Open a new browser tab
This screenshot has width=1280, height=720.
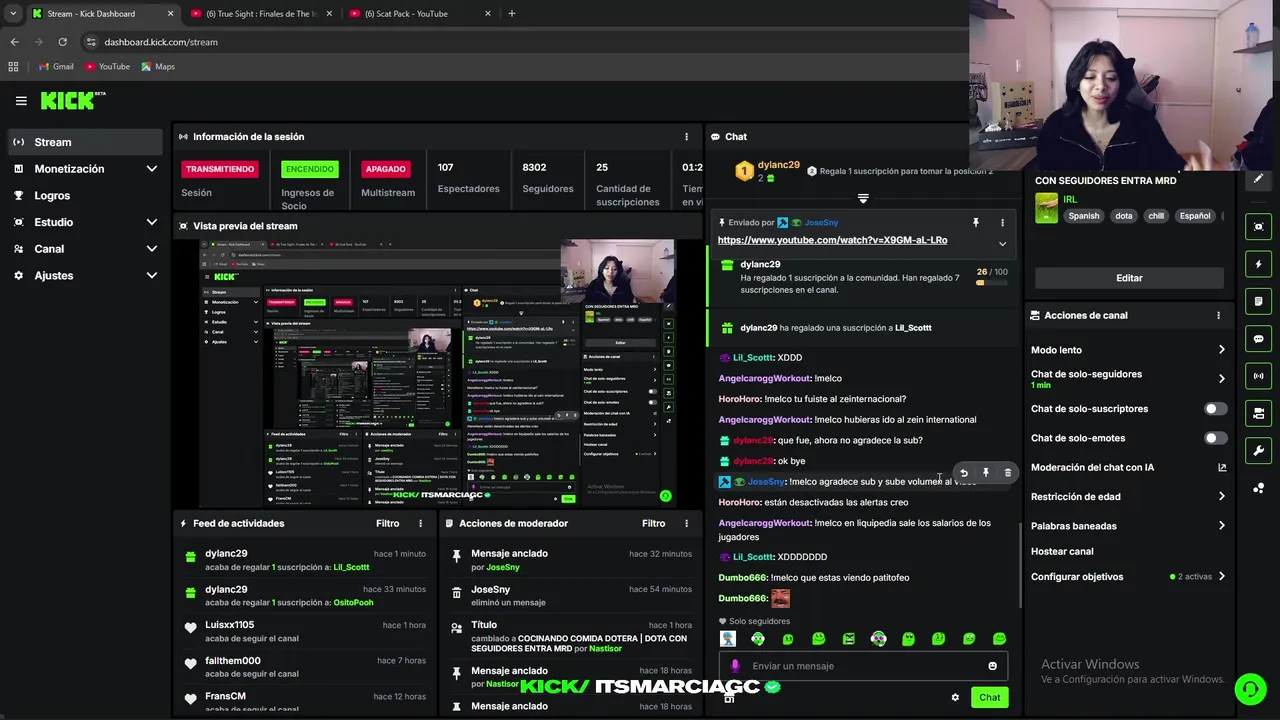click(512, 14)
